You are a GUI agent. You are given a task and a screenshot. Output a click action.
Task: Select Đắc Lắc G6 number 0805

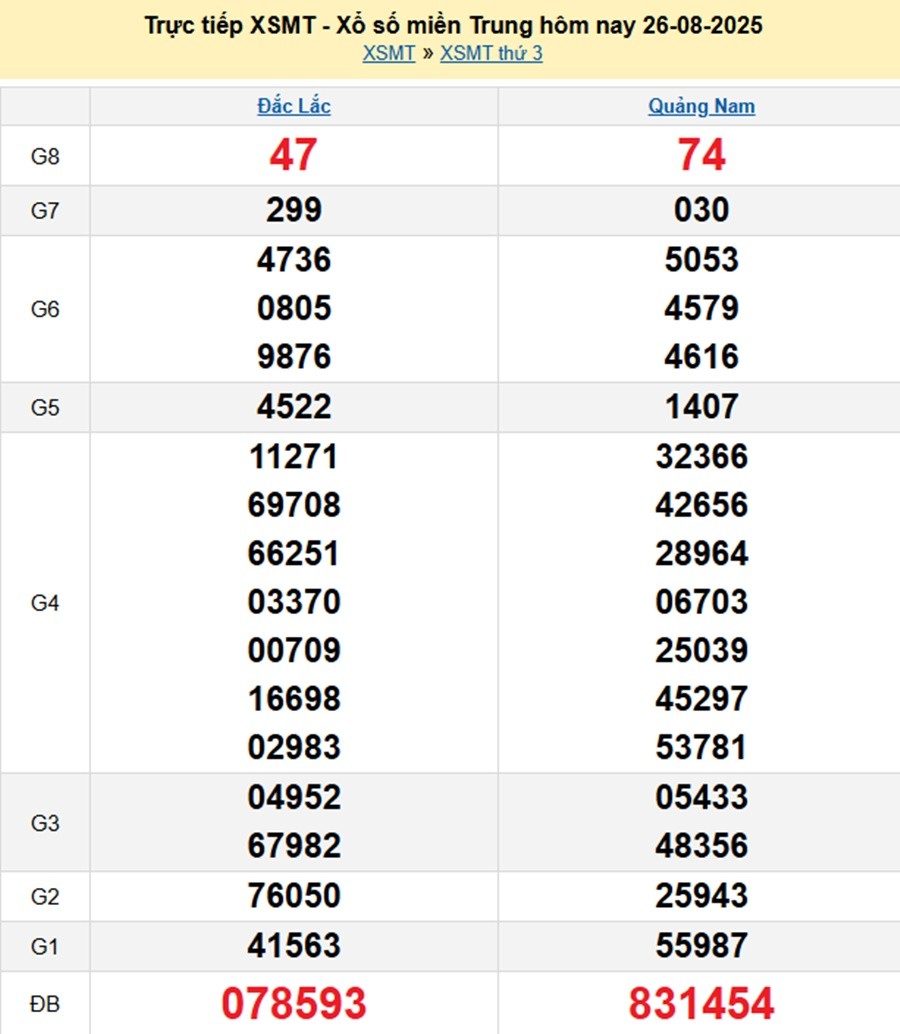pyautogui.click(x=294, y=308)
